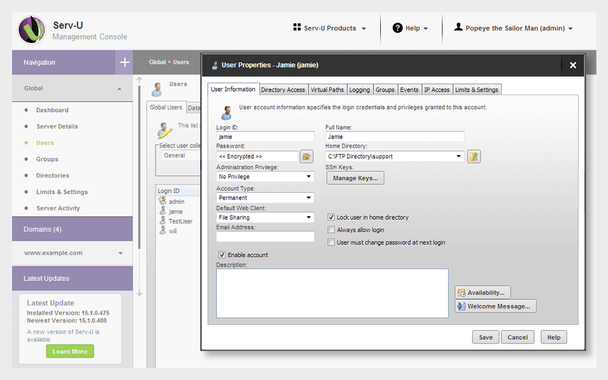Screen dimensions: 608x380
Task: Open Server Activity in navigation
Action: coord(58,208)
